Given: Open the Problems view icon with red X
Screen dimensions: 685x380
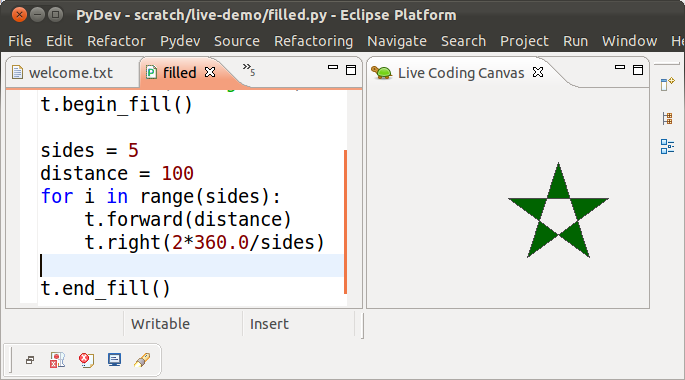Looking at the screenshot, I should click(x=57, y=360).
